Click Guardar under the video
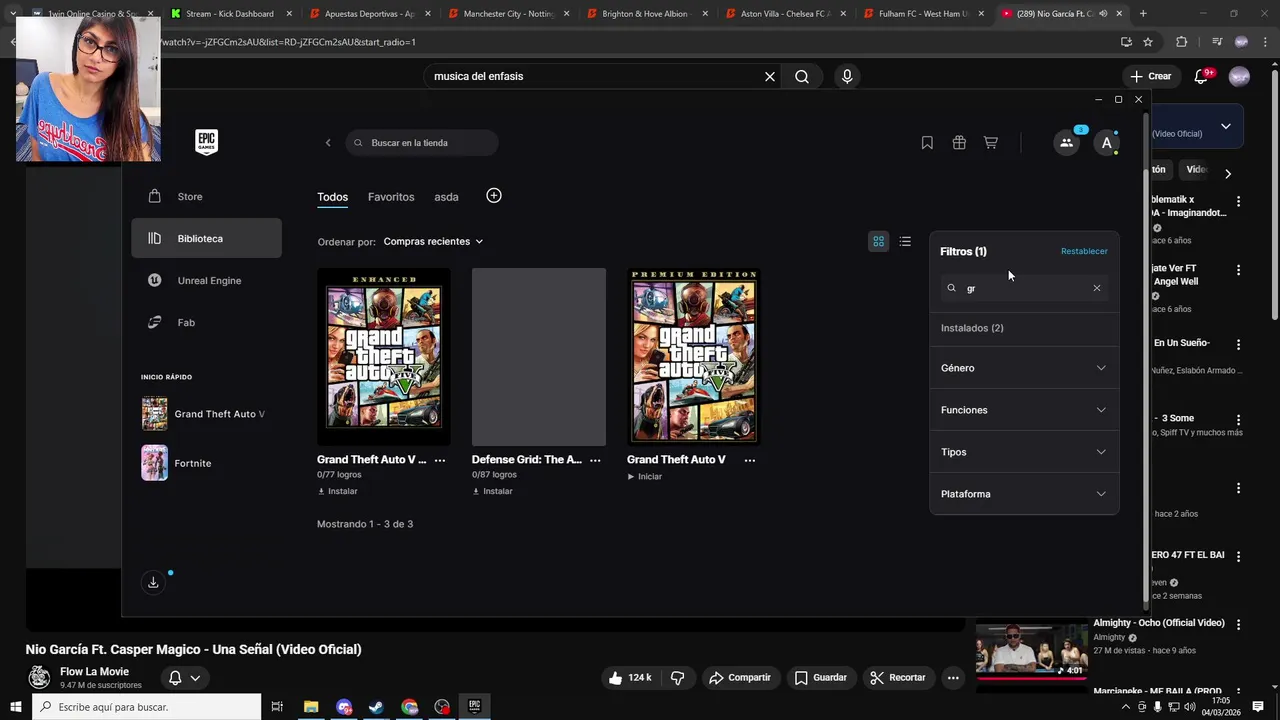Image resolution: width=1280 pixels, height=720 pixels. [x=821, y=678]
